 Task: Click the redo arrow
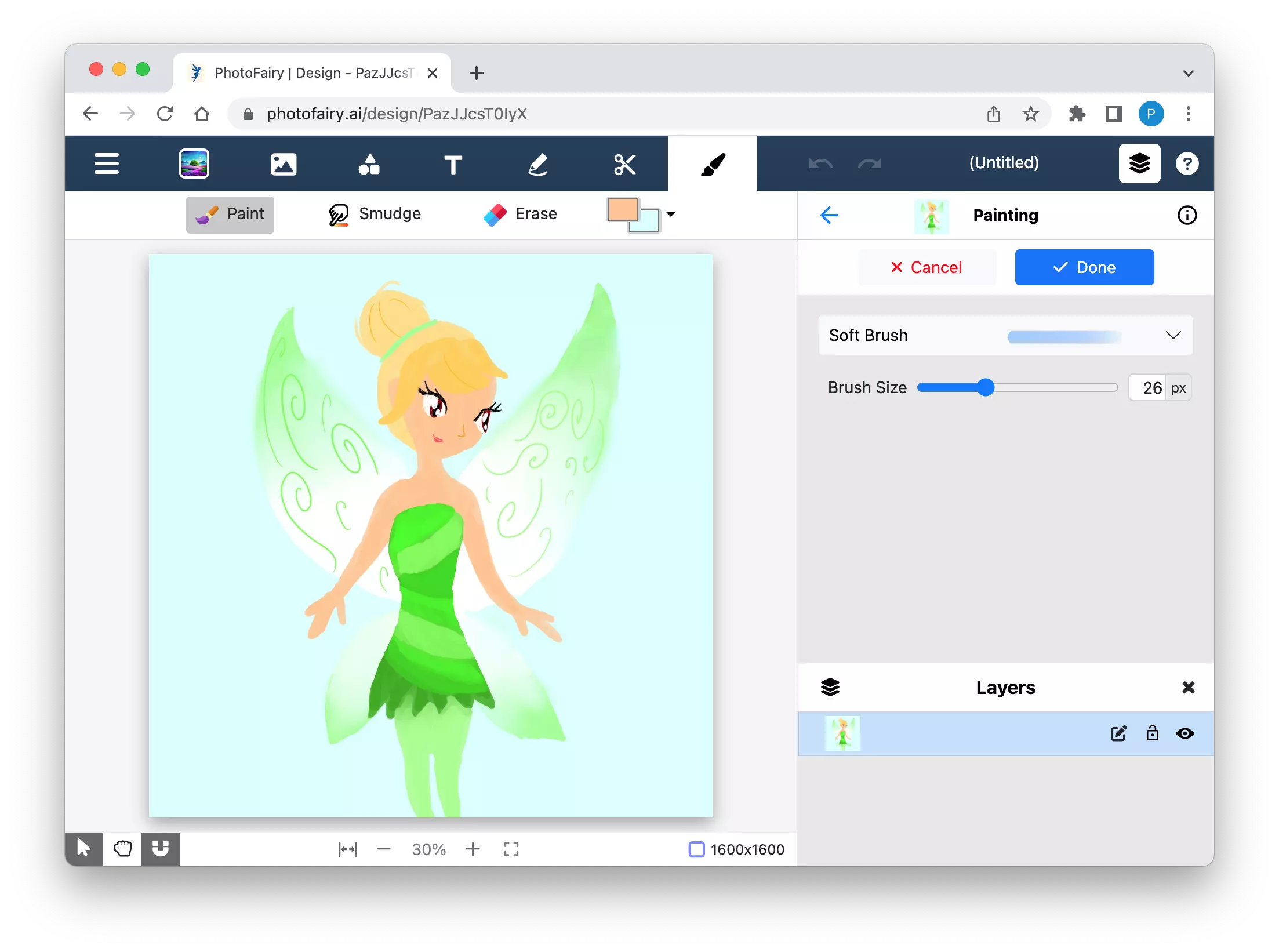(x=869, y=163)
